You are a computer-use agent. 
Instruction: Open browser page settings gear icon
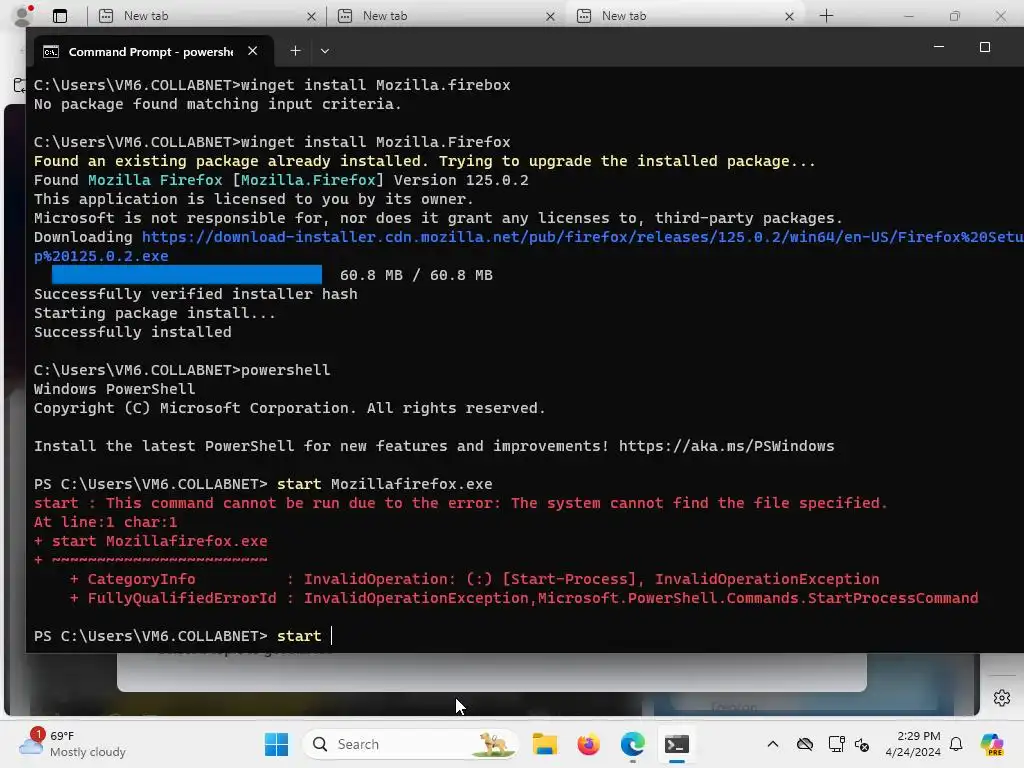tap(1002, 697)
